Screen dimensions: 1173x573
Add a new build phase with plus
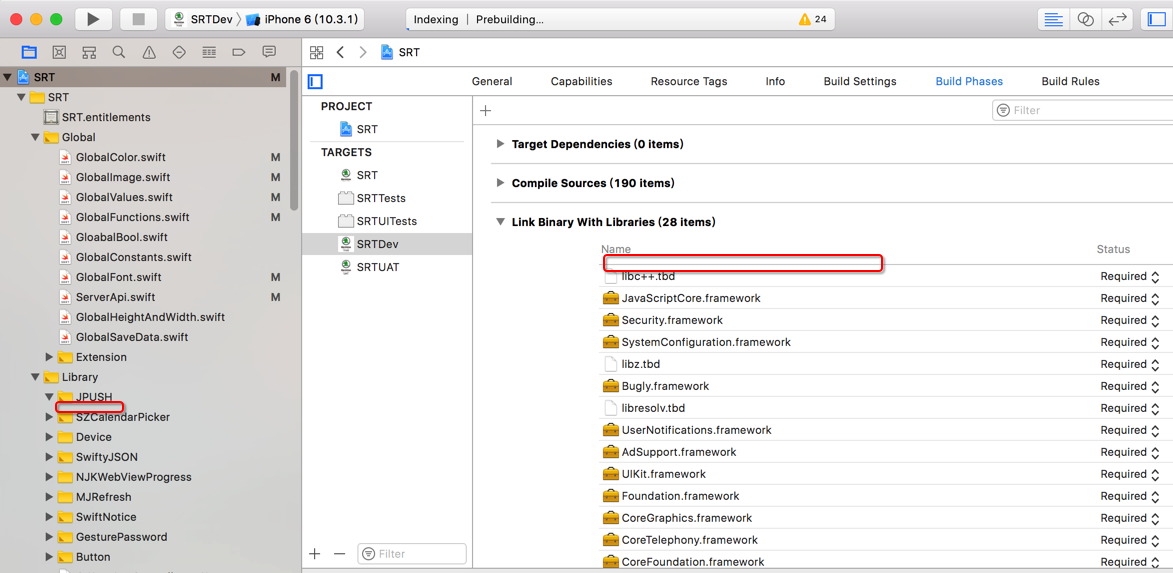pos(486,110)
